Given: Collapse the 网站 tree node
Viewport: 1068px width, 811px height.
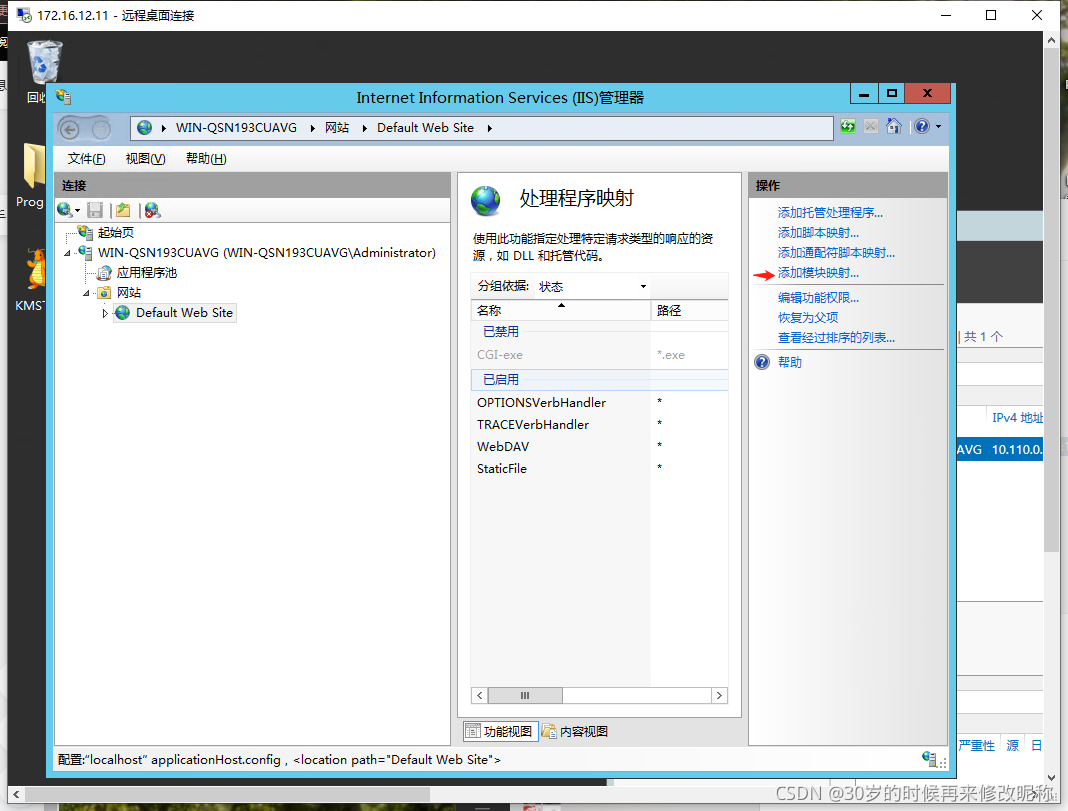Looking at the screenshot, I should (86, 293).
